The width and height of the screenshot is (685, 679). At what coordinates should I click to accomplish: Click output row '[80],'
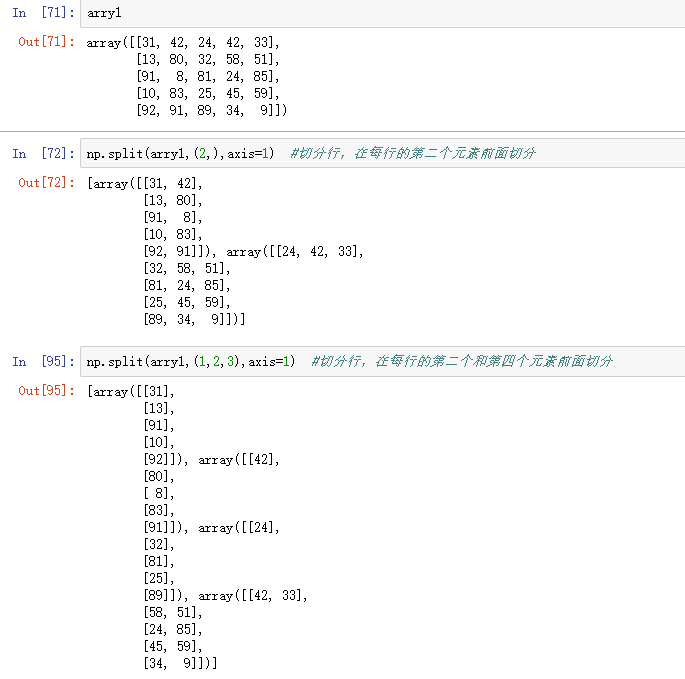(x=159, y=476)
